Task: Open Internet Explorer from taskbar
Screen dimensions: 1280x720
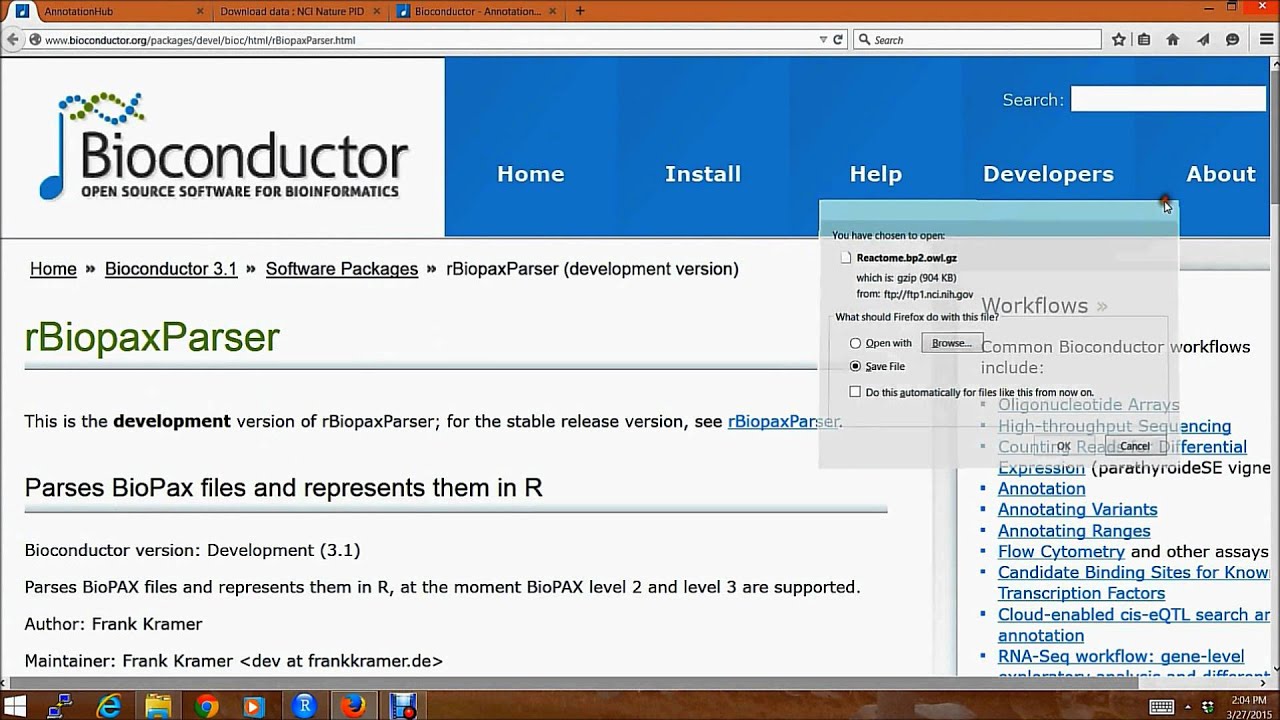Action: (x=107, y=706)
